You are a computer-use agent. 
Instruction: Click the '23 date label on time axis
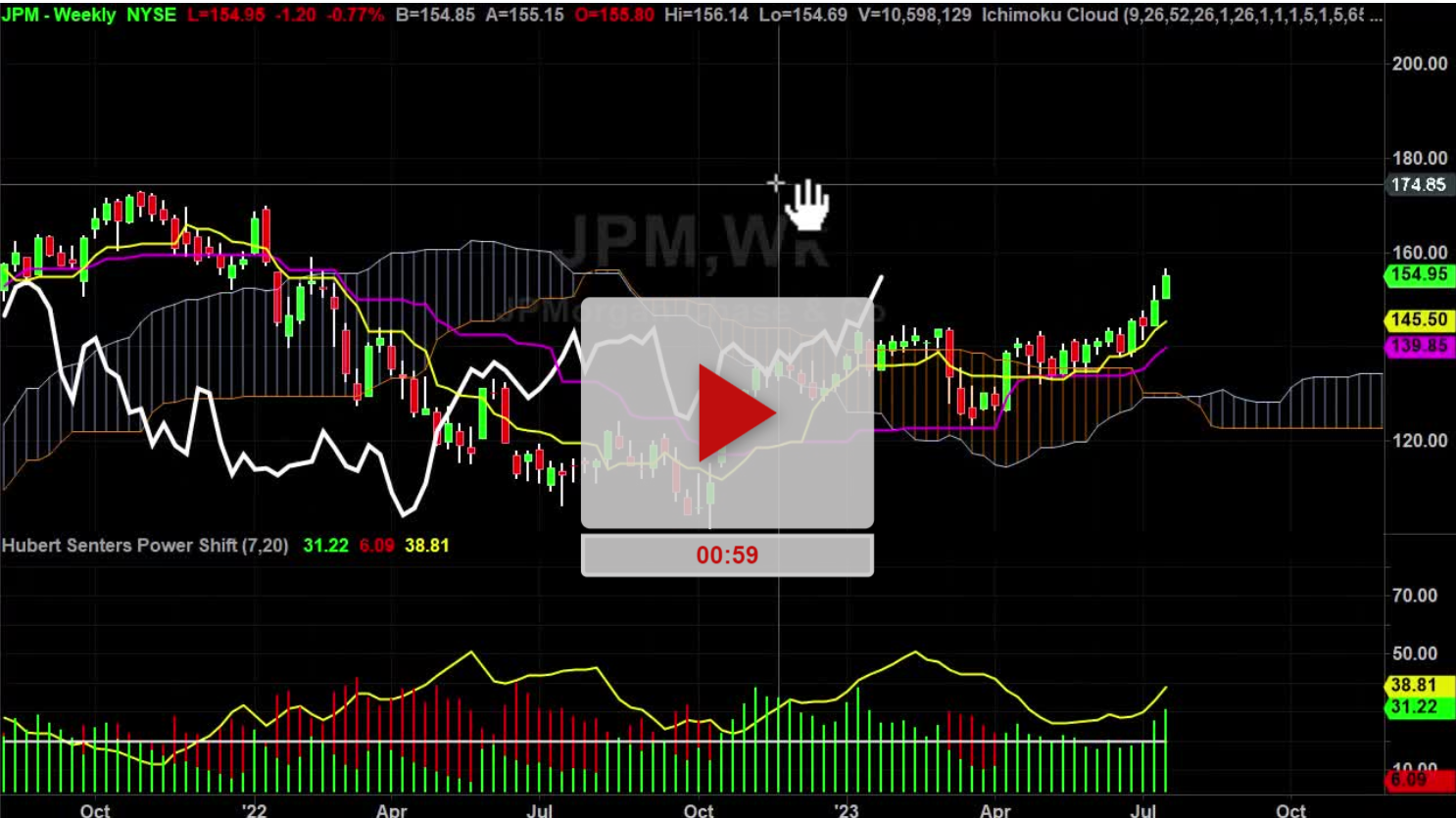point(846,809)
